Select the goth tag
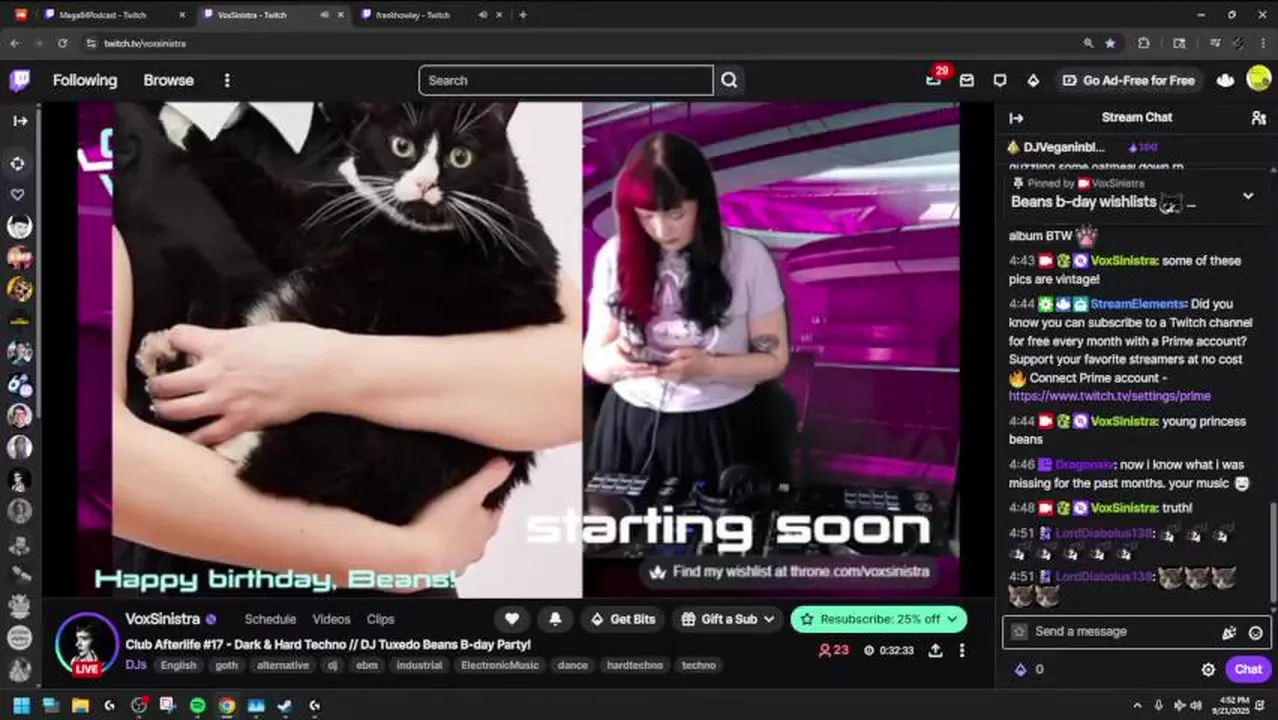The width and height of the screenshot is (1278, 720). pyautogui.click(x=227, y=665)
